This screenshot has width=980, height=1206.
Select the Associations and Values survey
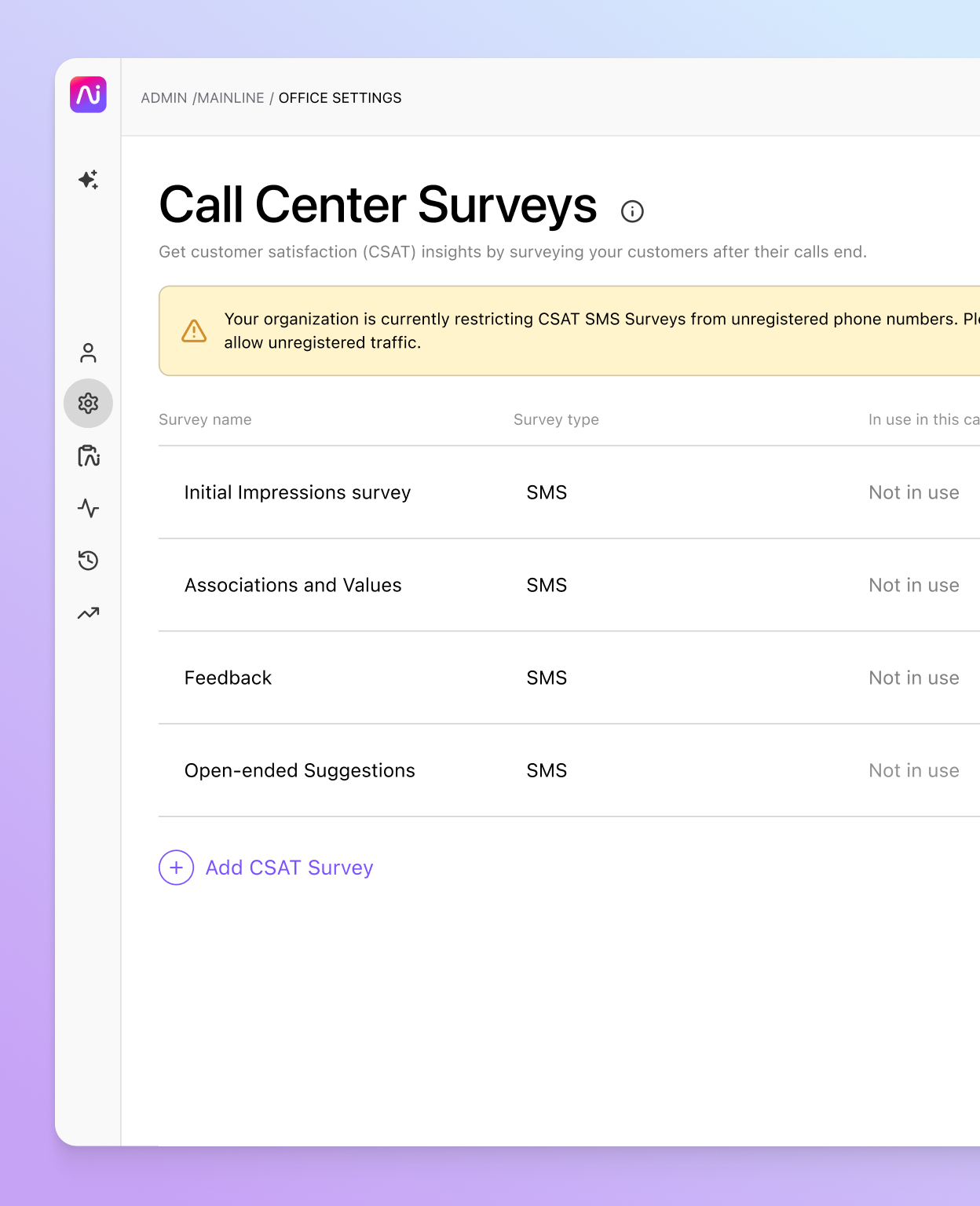point(293,585)
